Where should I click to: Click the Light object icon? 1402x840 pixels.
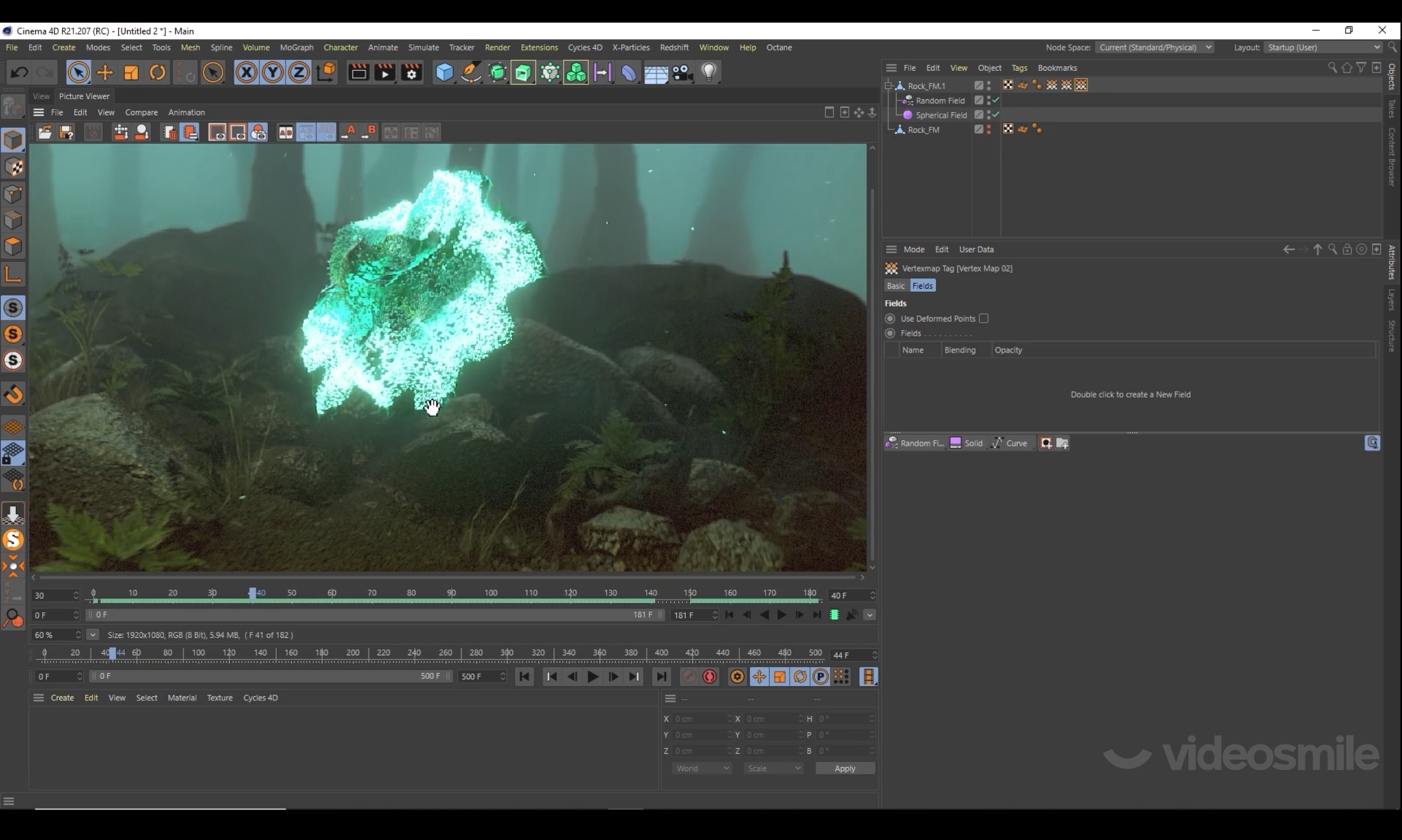[708, 72]
